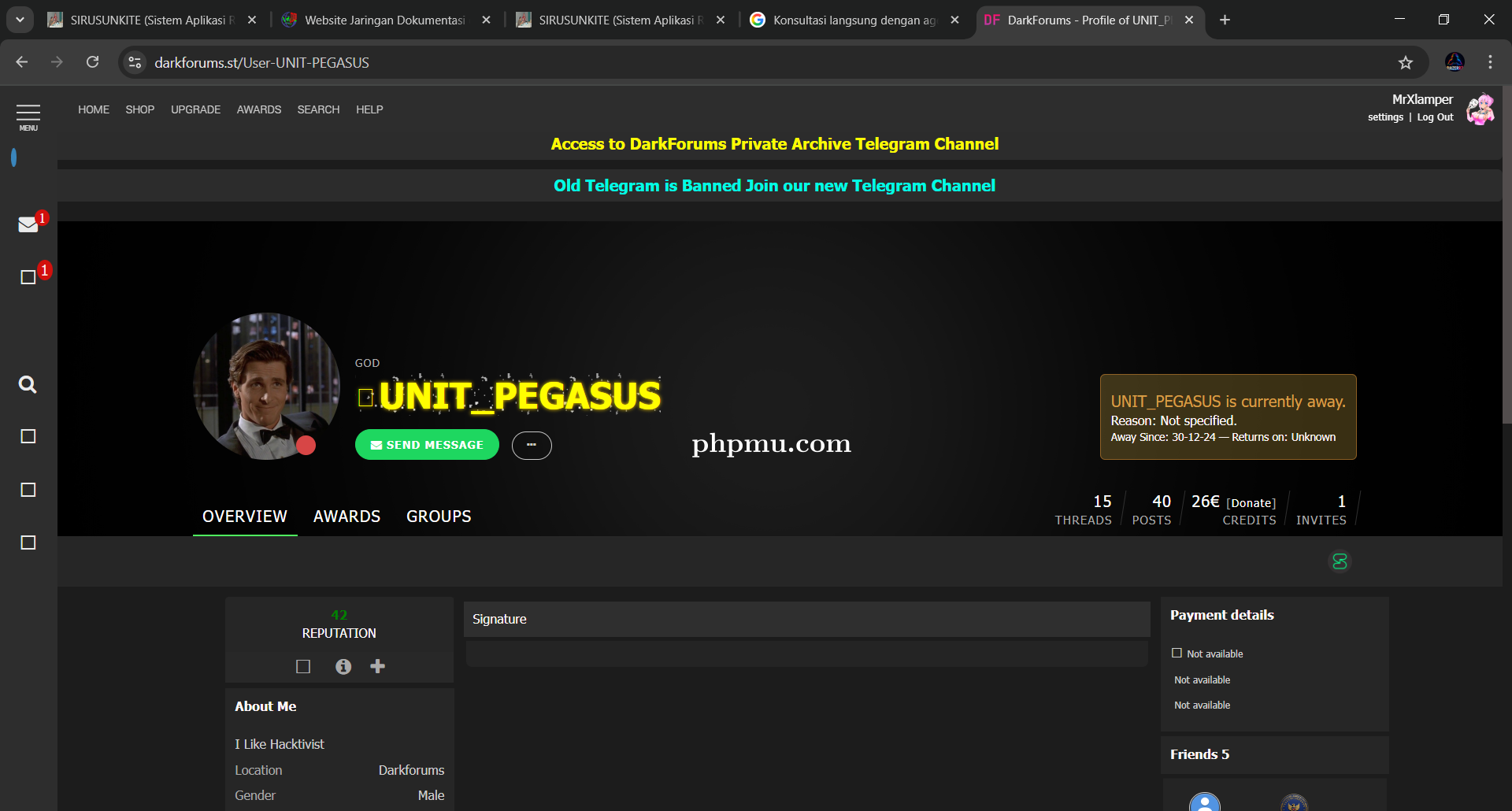Open the Chrome profile avatar icon
The height and width of the screenshot is (811, 1512).
pyautogui.click(x=1455, y=62)
